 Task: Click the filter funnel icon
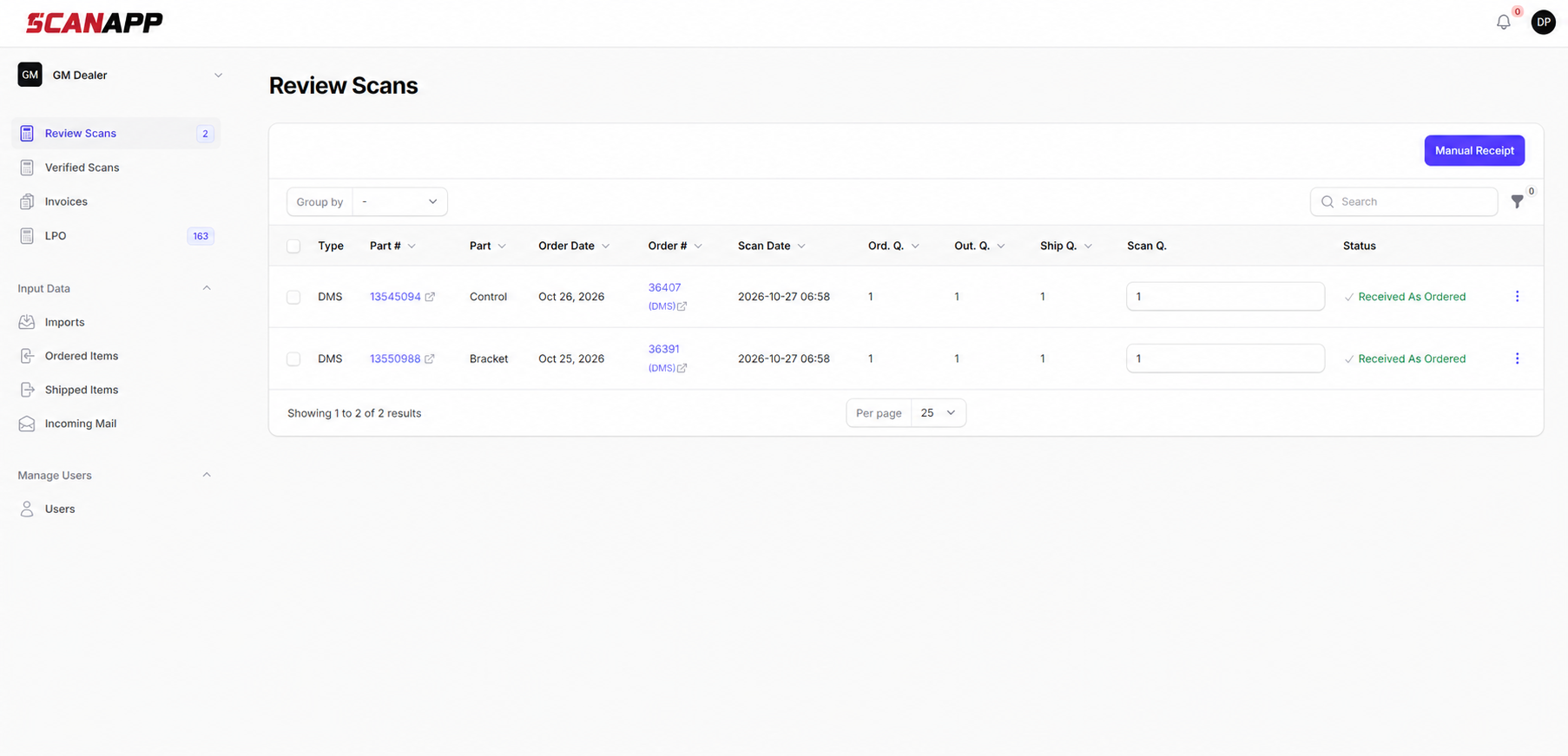point(1517,201)
